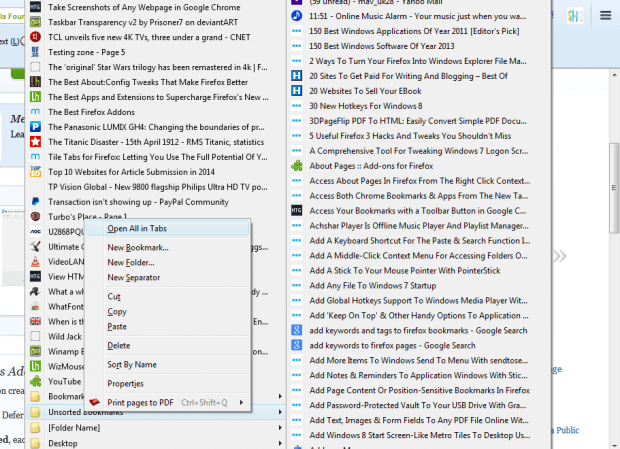This screenshot has width=620, height=449.
Task: Expand the Bookmarks folder arrow above Unsorted
Action: pyautogui.click(x=280, y=396)
